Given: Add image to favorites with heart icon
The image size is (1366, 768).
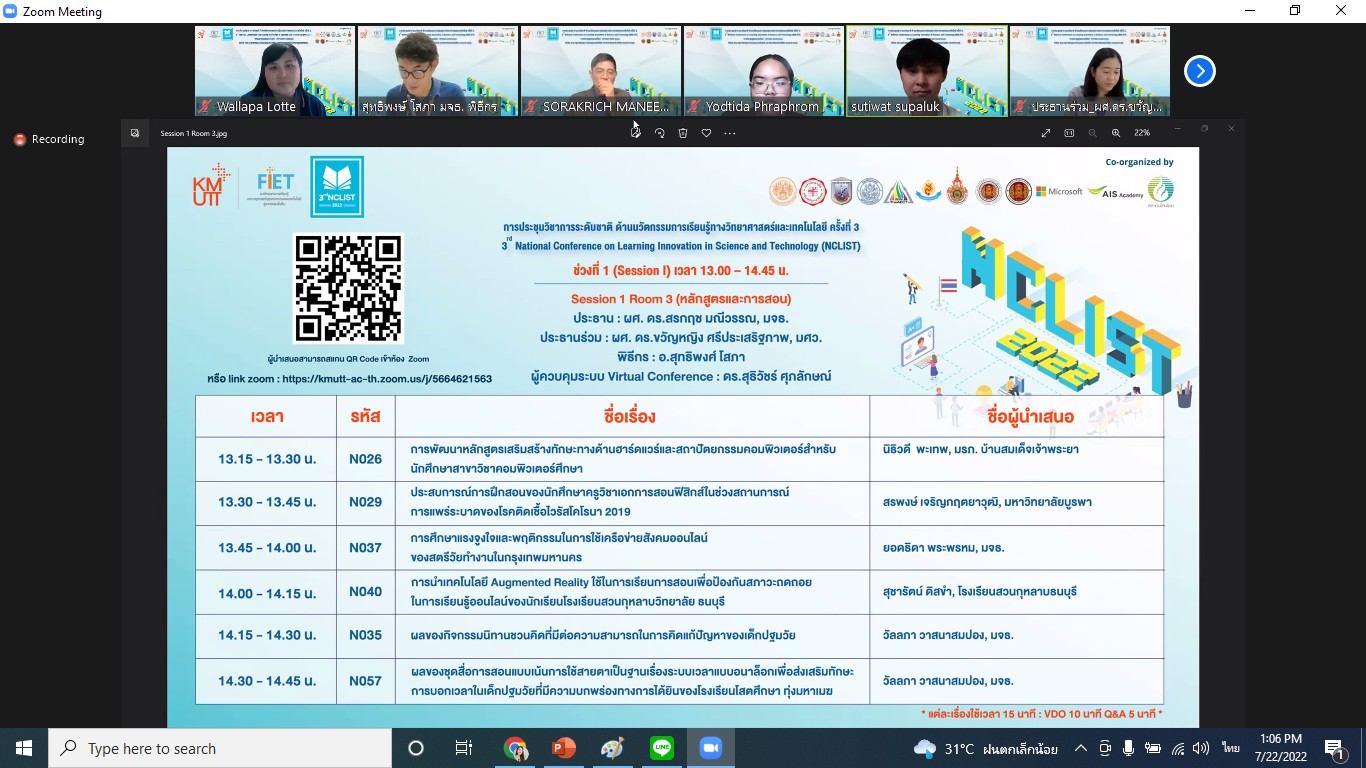Looking at the screenshot, I should [x=706, y=133].
